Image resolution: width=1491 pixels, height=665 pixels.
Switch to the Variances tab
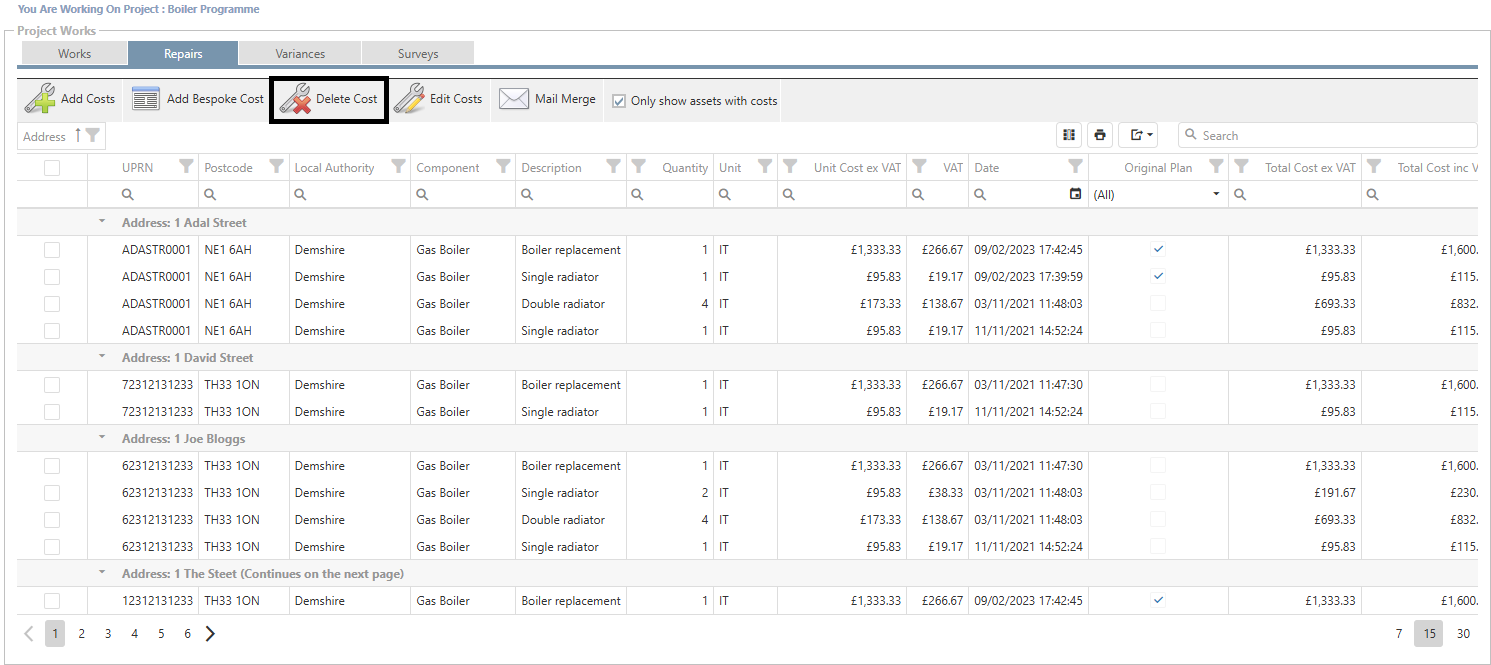click(300, 54)
